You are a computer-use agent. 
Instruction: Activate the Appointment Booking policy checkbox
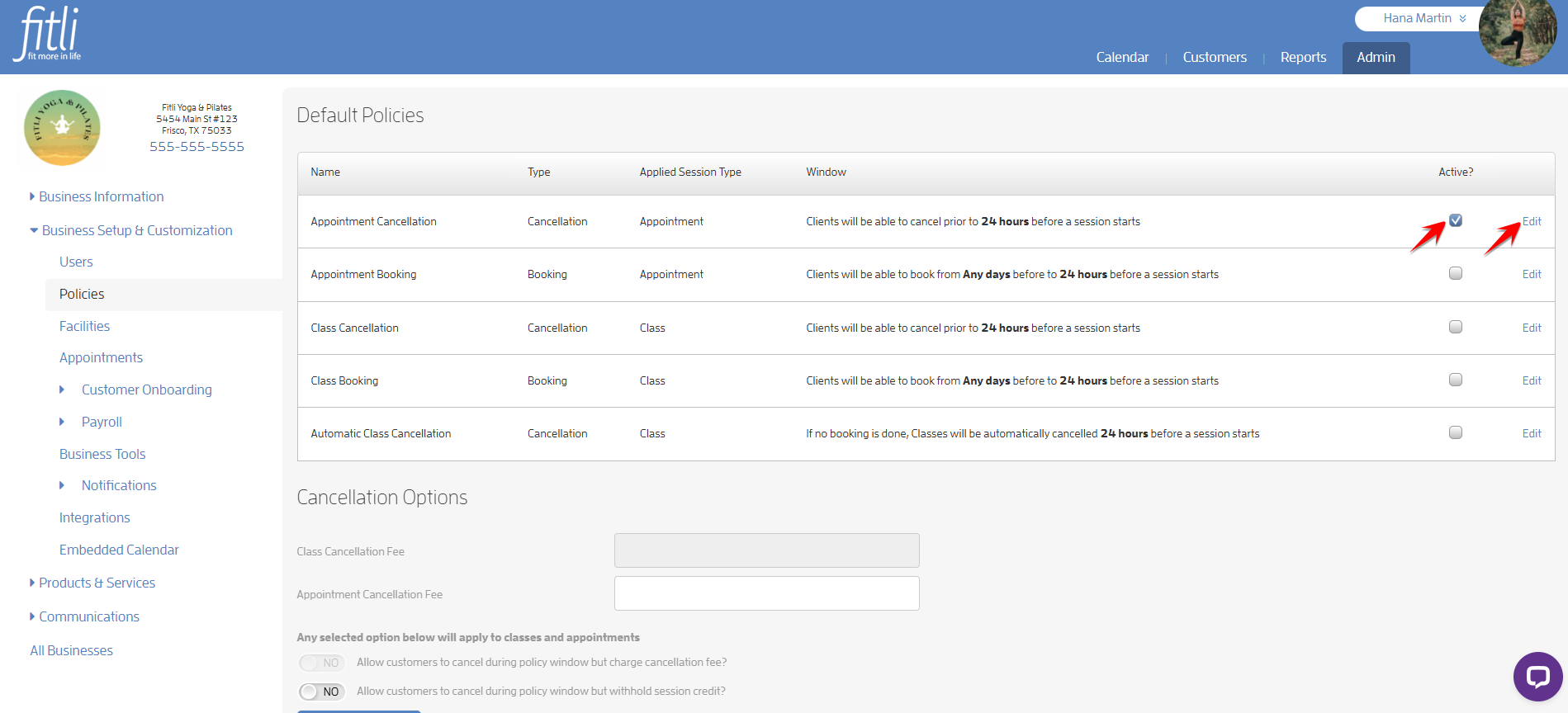(x=1456, y=273)
